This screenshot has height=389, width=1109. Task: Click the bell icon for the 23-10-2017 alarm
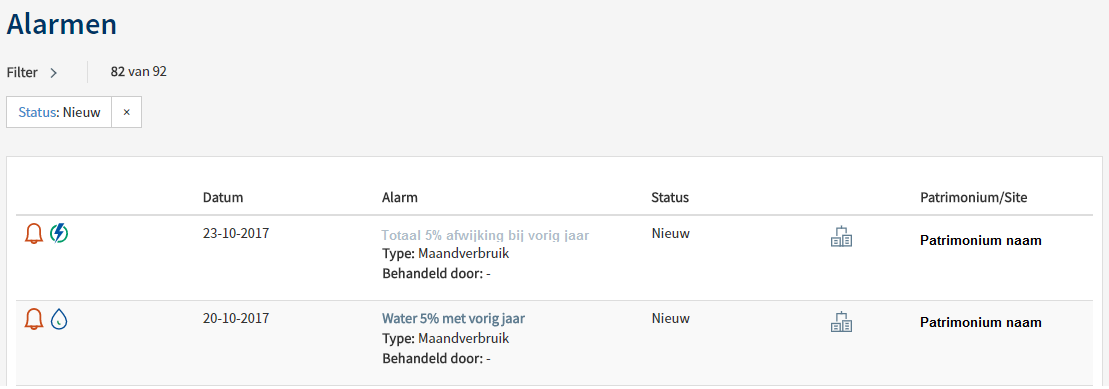[33, 233]
